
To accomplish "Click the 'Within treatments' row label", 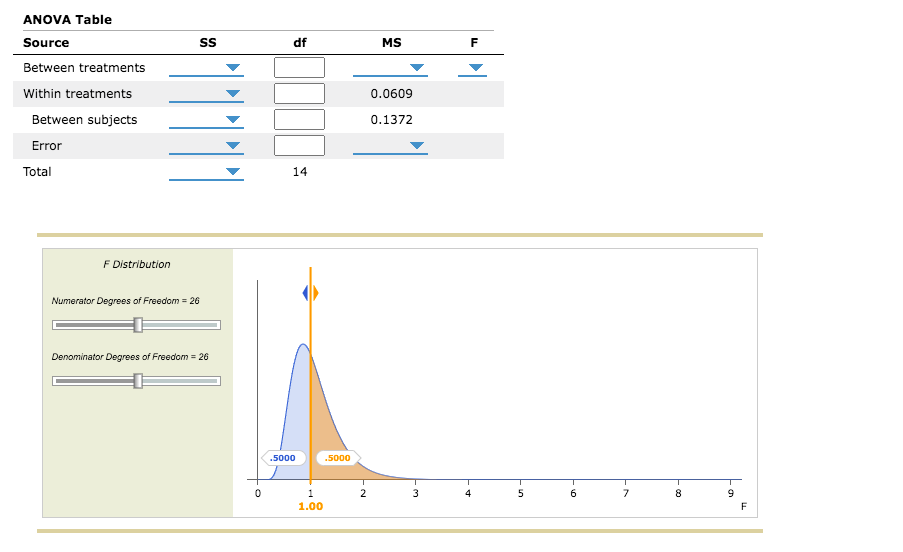I will tap(77, 94).
